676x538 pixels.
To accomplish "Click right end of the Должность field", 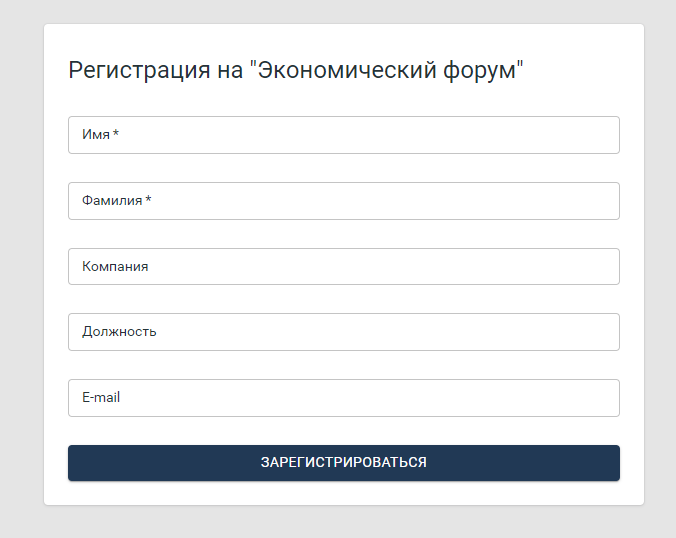I will click(x=600, y=332).
